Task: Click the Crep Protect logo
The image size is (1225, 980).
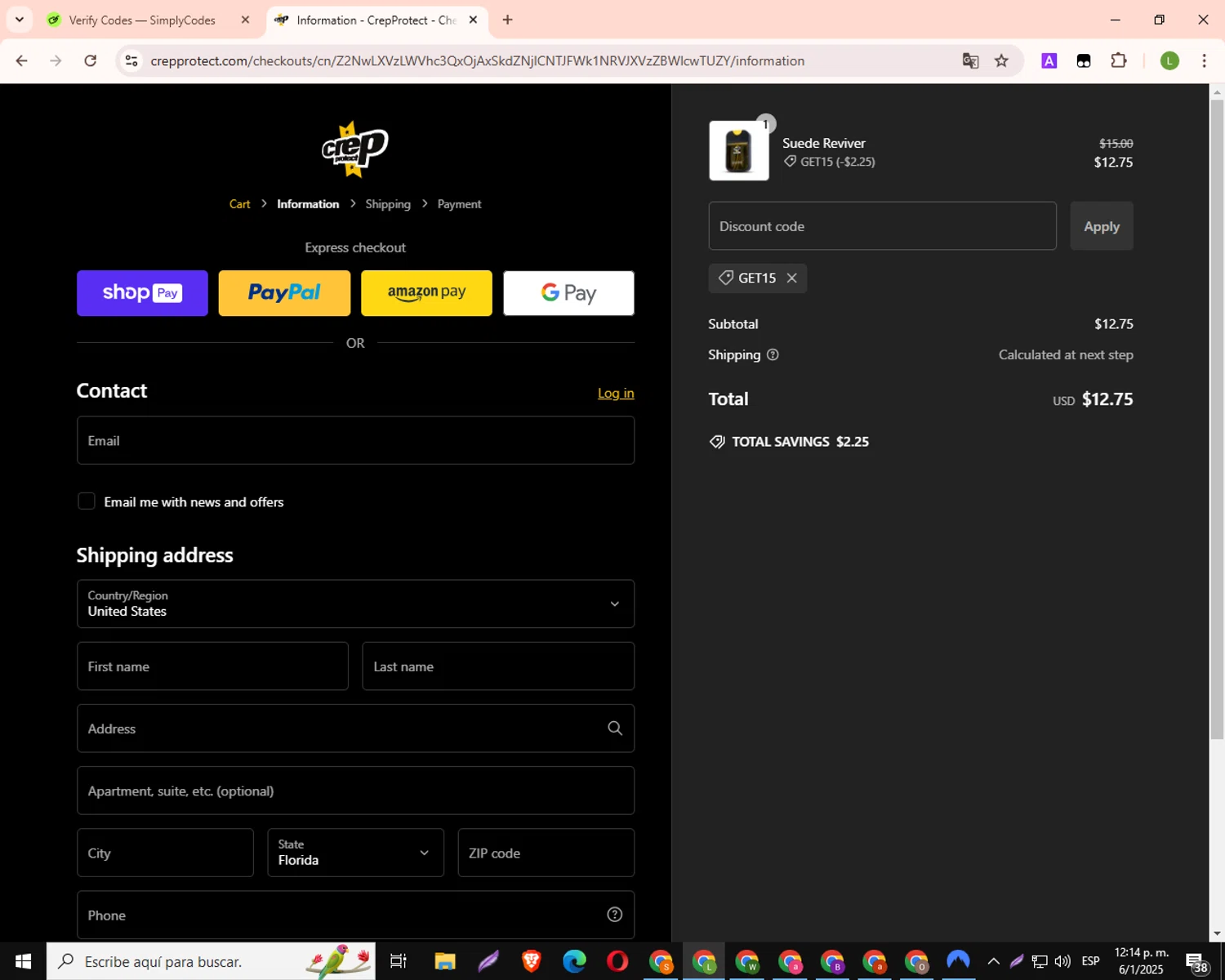Action: coord(354,149)
